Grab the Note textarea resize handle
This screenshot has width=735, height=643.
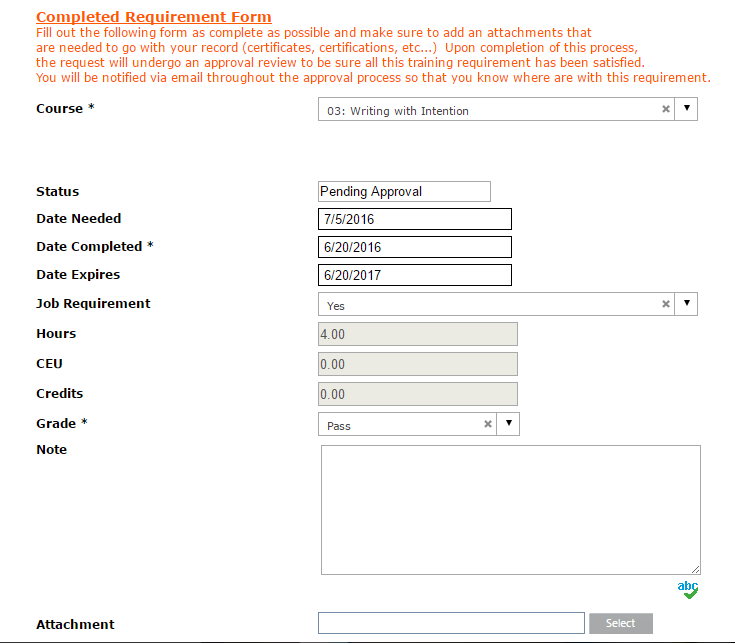point(696,569)
